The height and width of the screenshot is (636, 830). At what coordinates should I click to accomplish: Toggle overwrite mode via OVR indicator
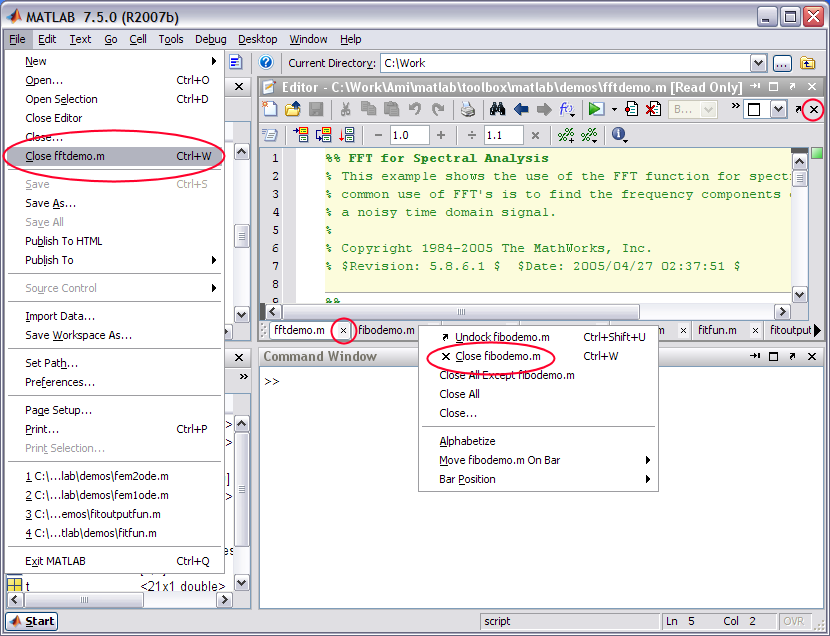click(794, 621)
